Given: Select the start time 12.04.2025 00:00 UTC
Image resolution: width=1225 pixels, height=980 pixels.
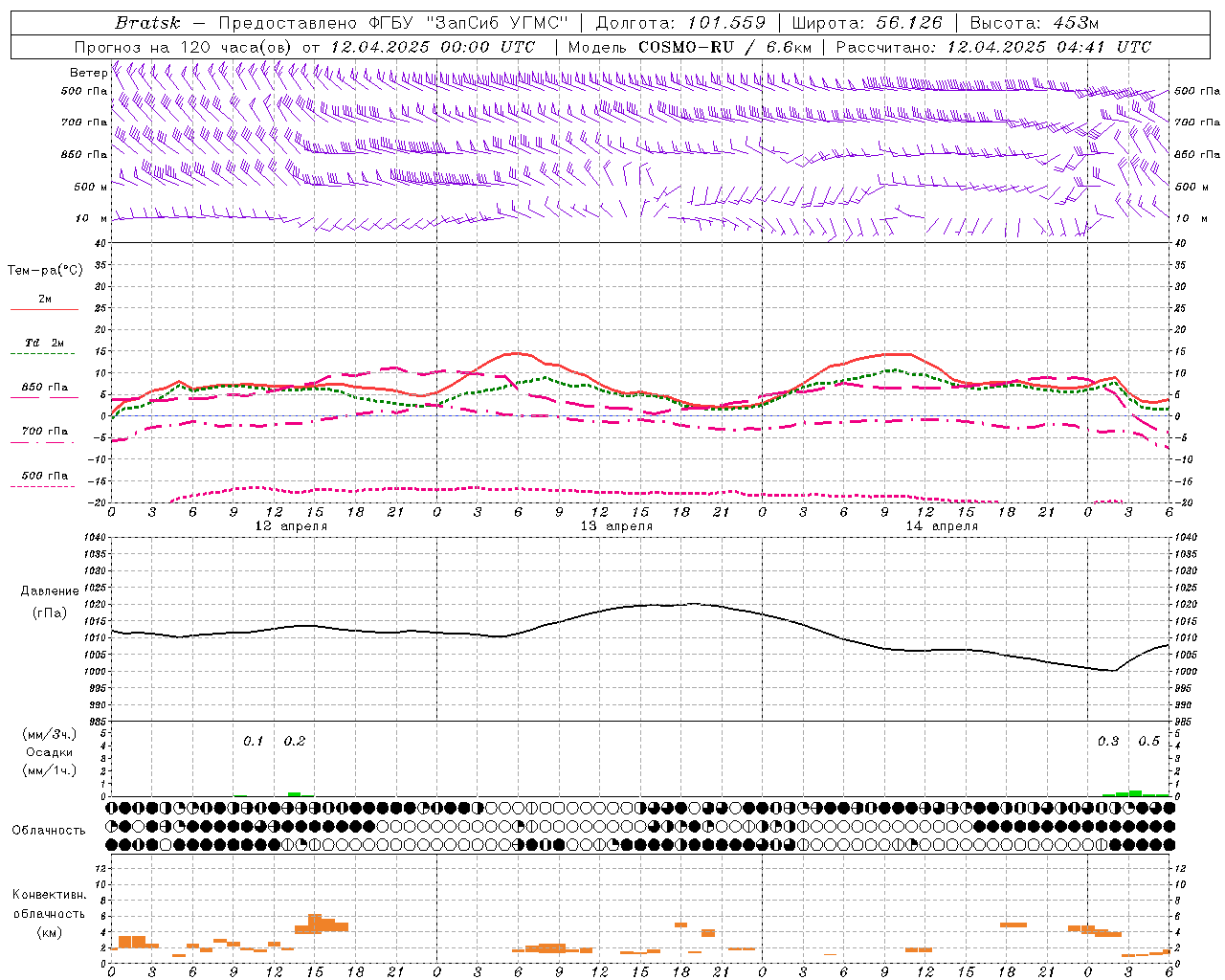Looking at the screenshot, I should [x=433, y=47].
